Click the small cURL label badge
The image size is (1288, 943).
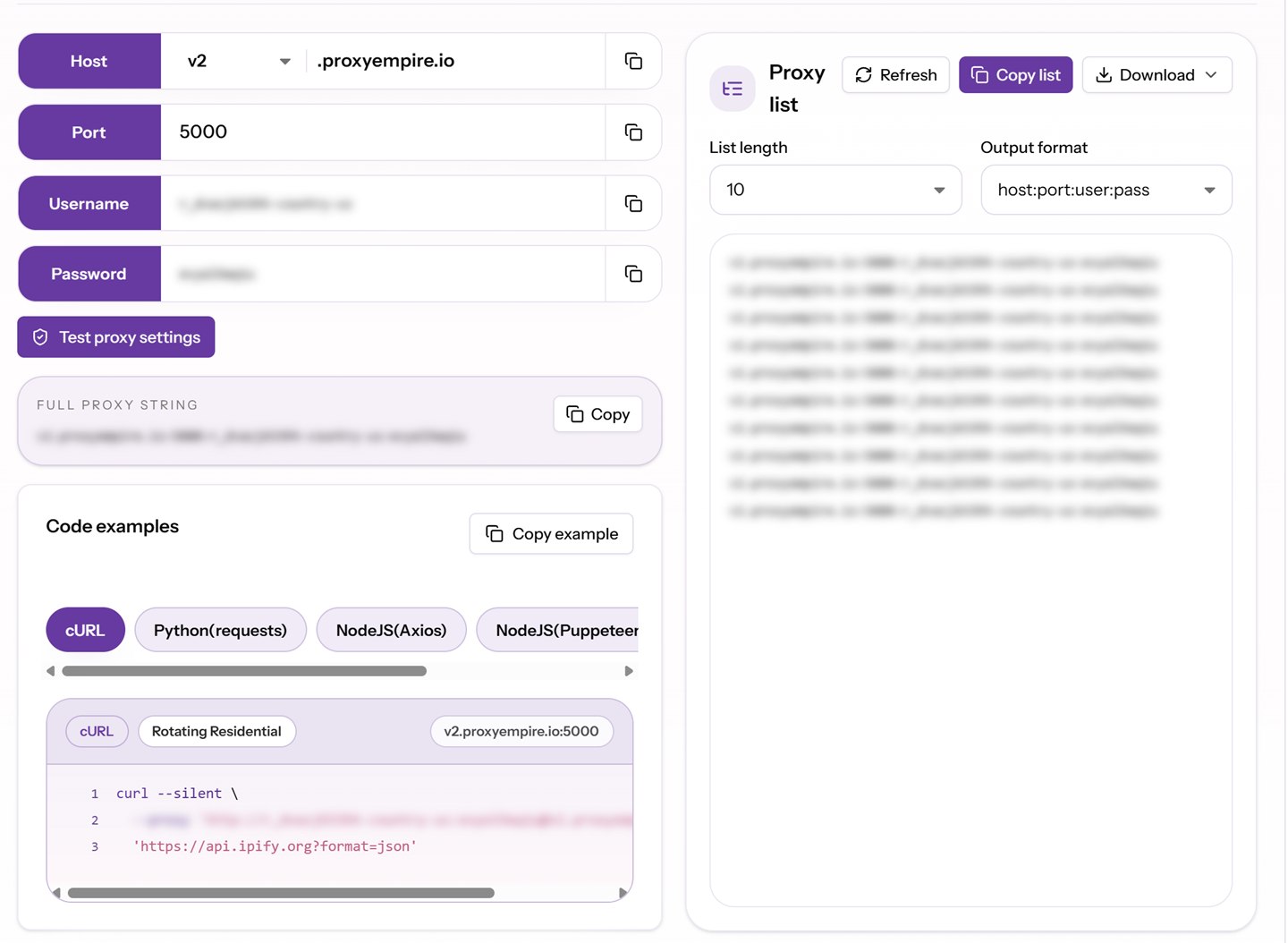pyautogui.click(x=97, y=731)
